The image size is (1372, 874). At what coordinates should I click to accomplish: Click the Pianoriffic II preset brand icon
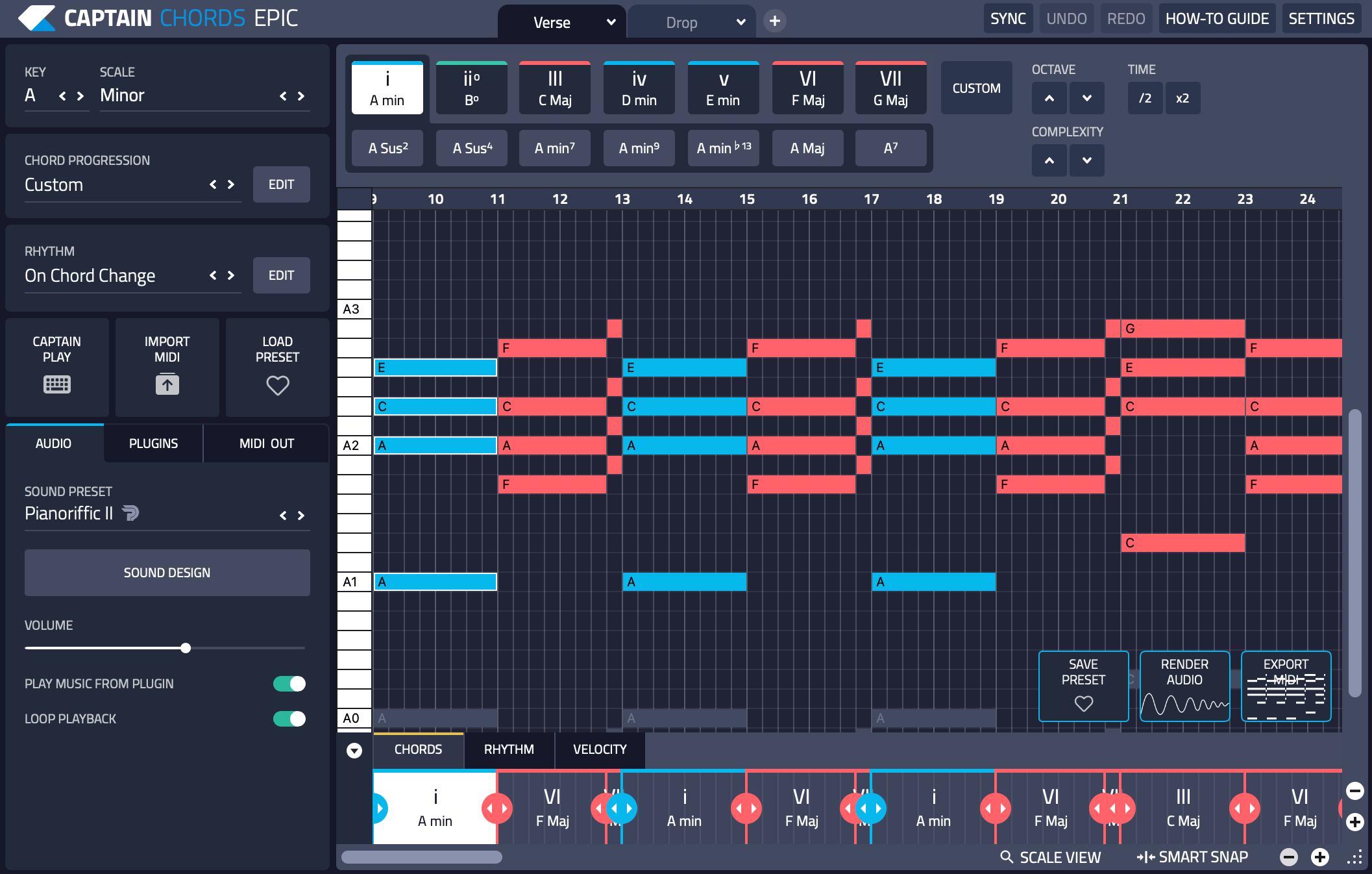[x=130, y=513]
